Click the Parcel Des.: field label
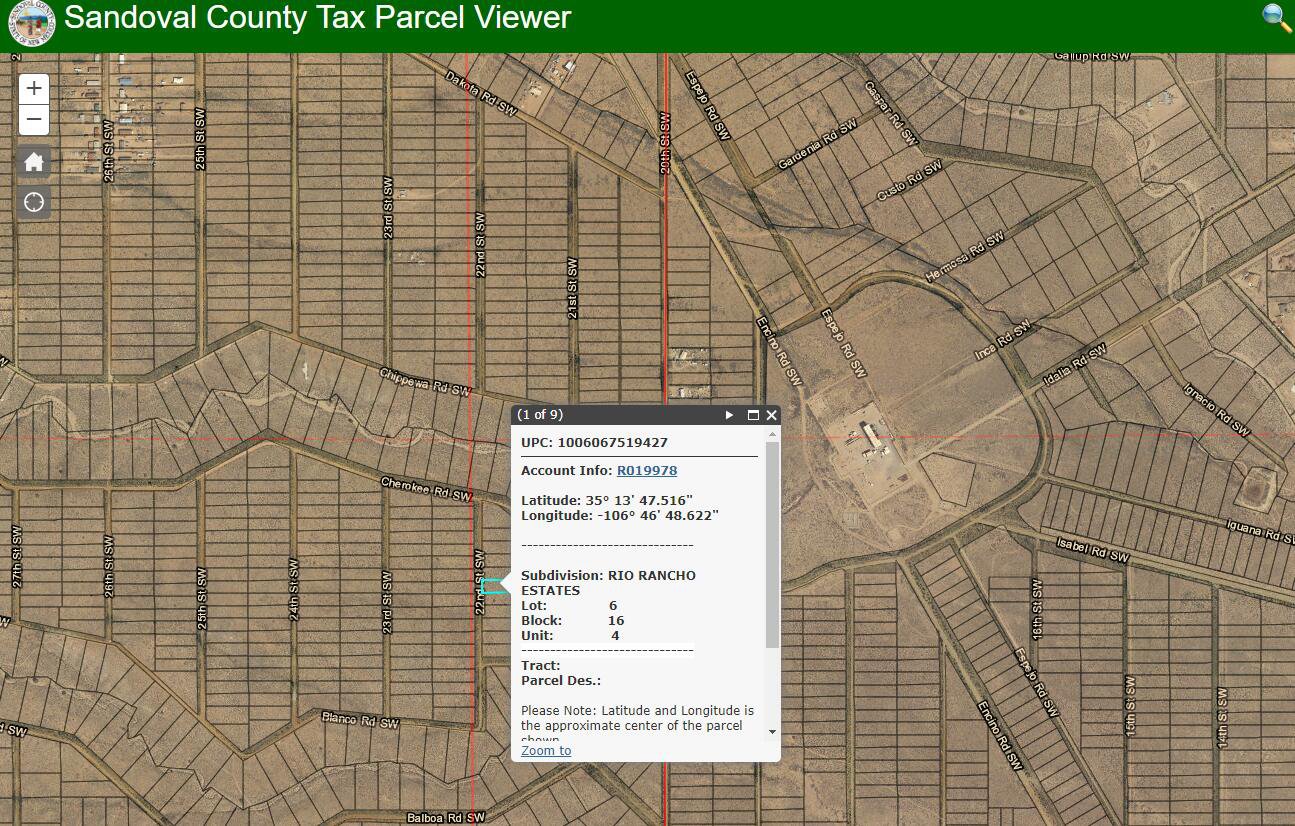 [x=561, y=680]
